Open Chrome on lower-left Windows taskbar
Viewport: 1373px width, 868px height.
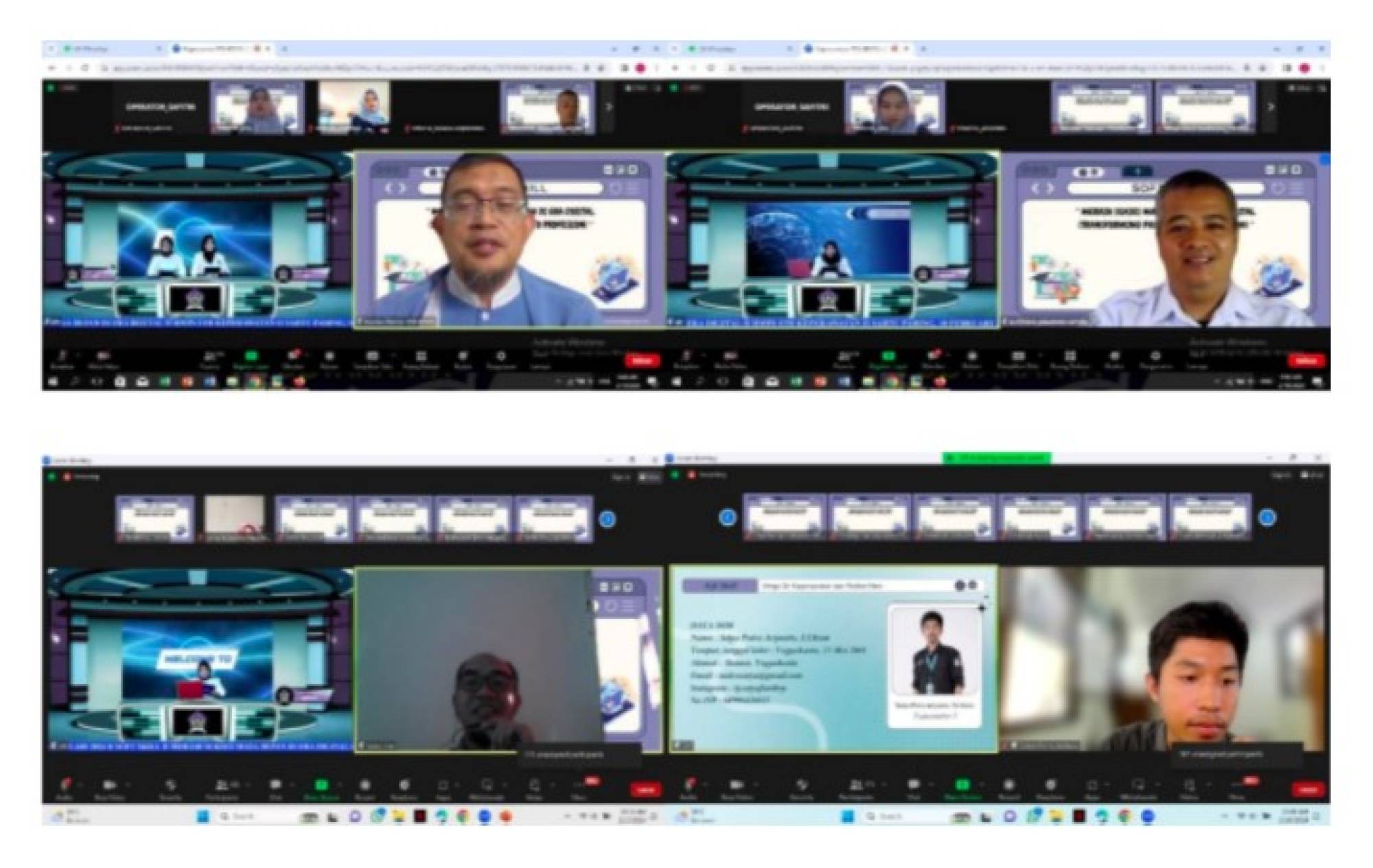point(463,817)
